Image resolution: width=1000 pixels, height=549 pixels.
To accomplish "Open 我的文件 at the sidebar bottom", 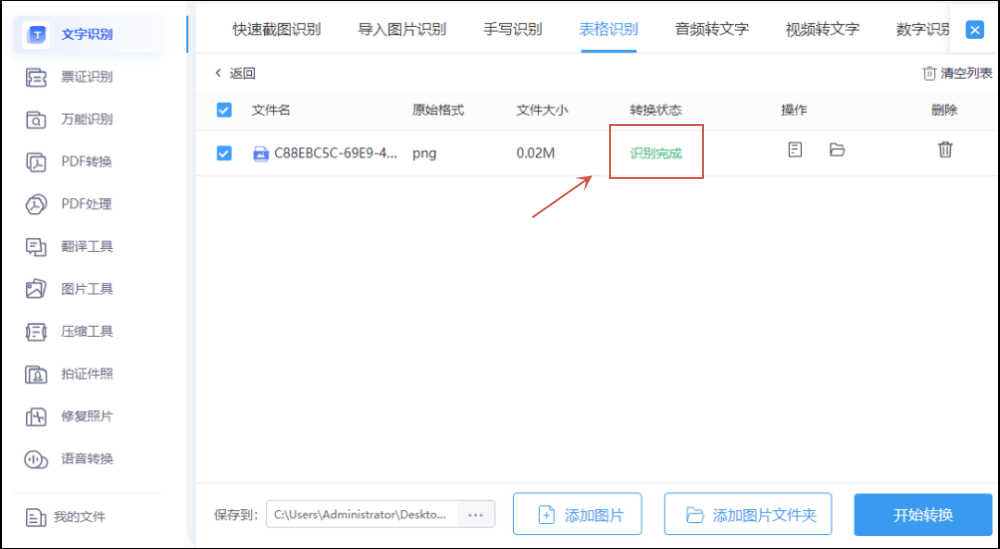I will click(65, 517).
